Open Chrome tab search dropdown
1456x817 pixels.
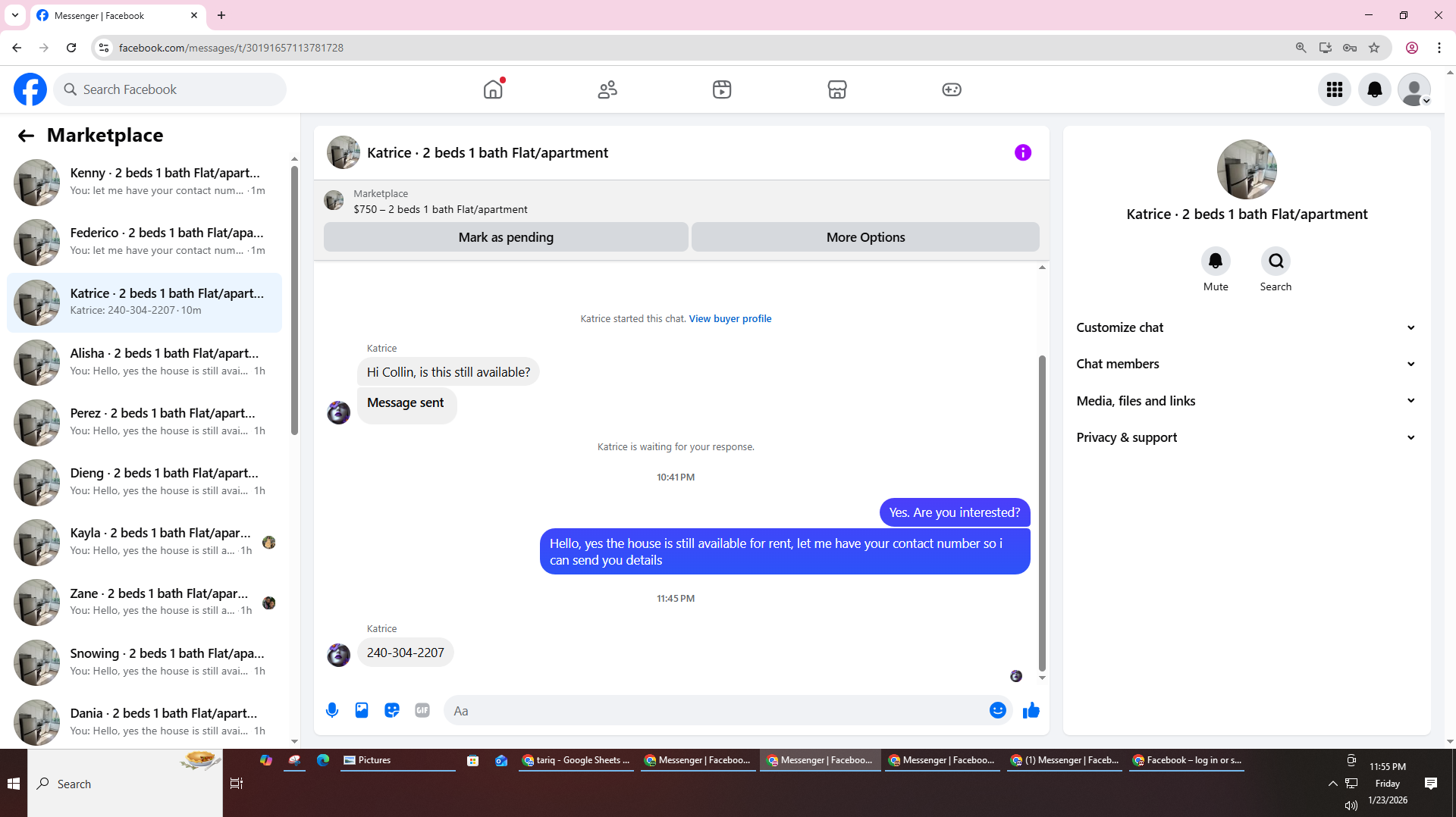pos(15,15)
